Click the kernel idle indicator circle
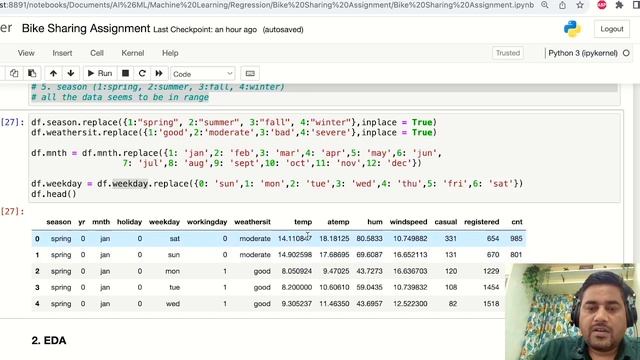The height and width of the screenshot is (360, 640). (626, 53)
